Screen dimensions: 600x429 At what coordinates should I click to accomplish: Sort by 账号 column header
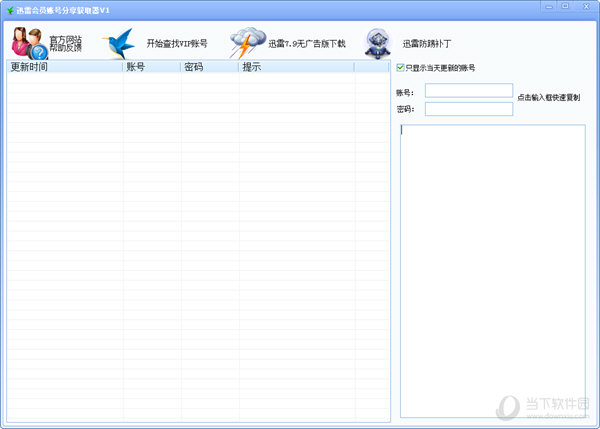tap(152, 67)
